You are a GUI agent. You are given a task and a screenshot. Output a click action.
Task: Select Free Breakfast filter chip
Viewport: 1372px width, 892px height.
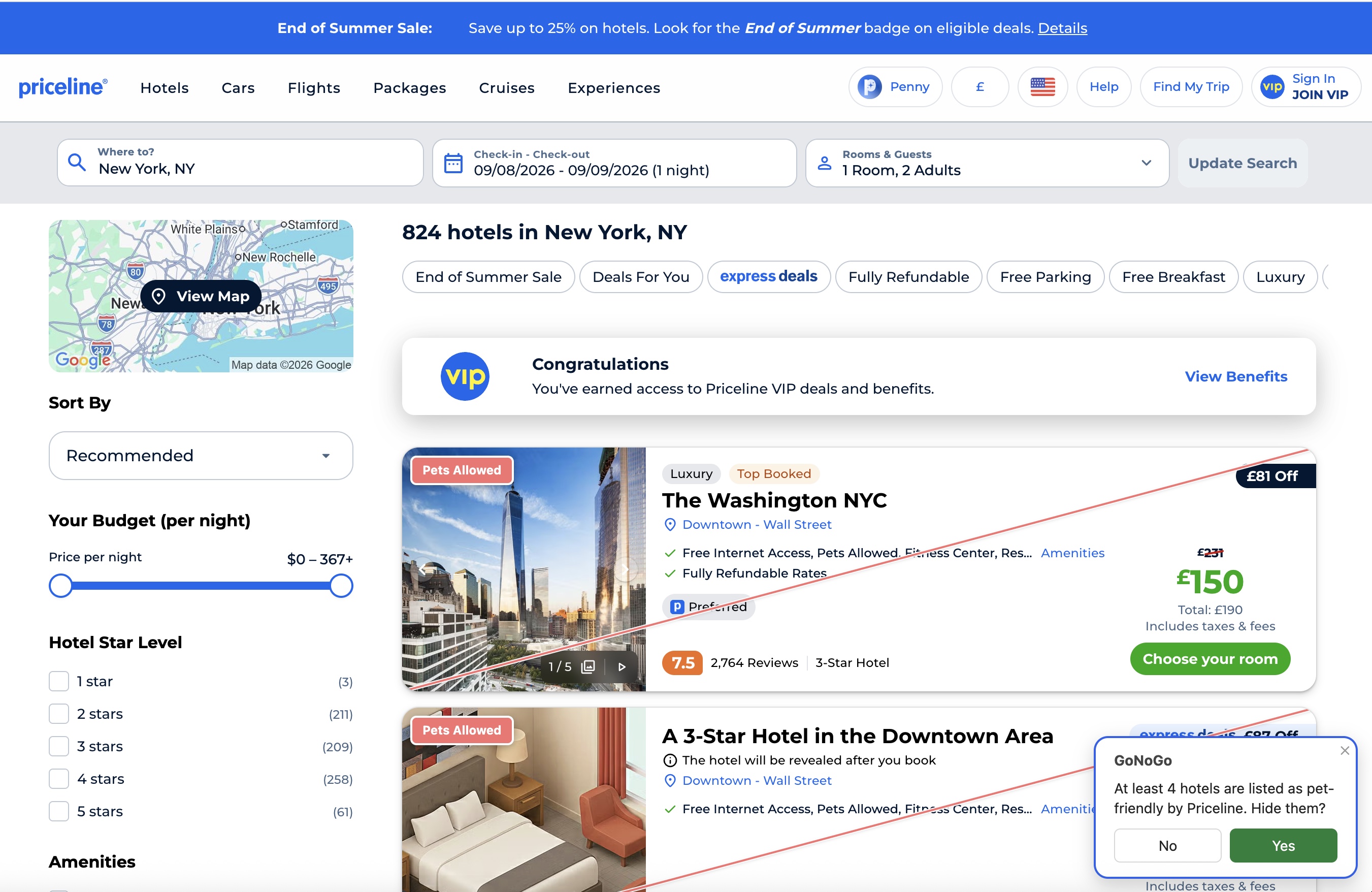(1173, 277)
